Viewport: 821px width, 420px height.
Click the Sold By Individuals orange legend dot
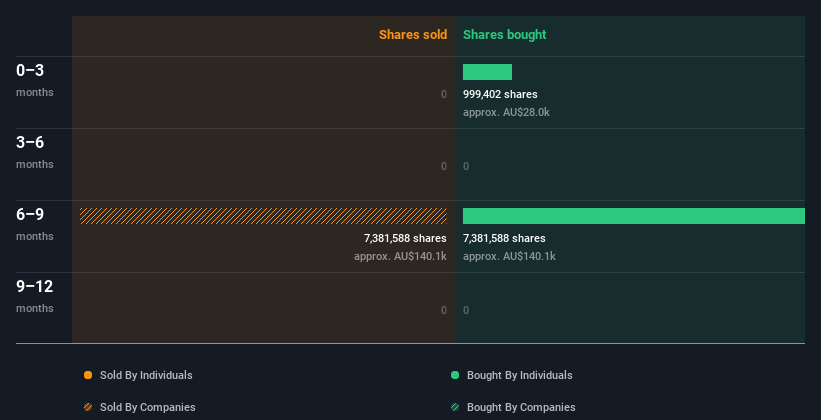[x=88, y=375]
